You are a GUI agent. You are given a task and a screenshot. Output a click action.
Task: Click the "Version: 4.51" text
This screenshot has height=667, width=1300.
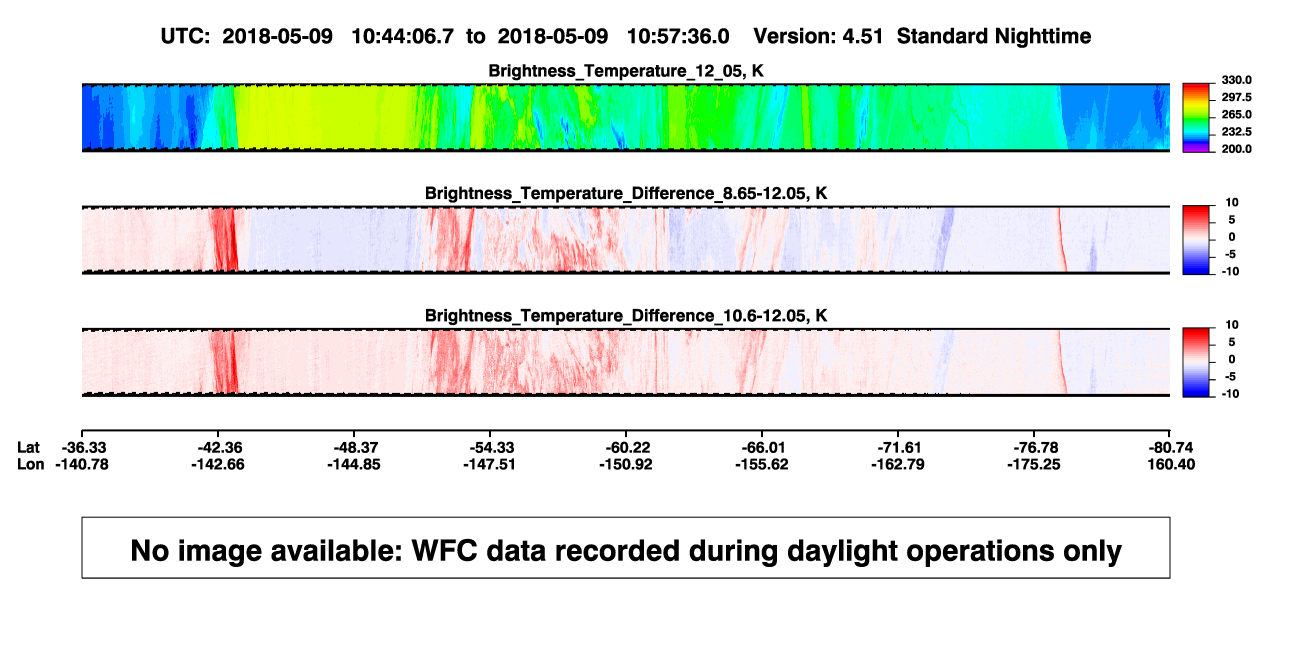coord(820,36)
